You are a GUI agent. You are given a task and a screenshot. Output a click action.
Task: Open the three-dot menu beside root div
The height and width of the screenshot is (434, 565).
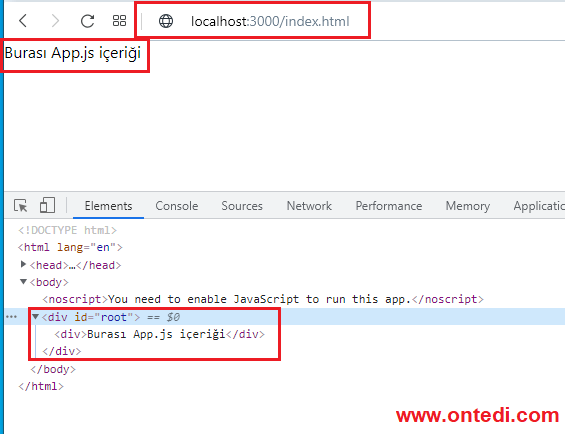11,317
